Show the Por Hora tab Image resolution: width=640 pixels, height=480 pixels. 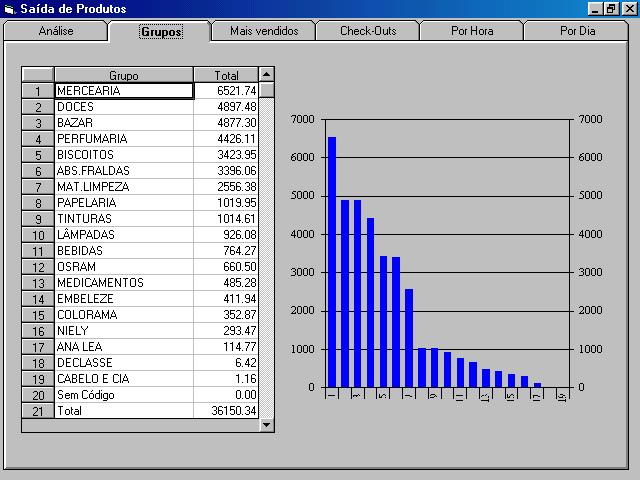[472, 31]
